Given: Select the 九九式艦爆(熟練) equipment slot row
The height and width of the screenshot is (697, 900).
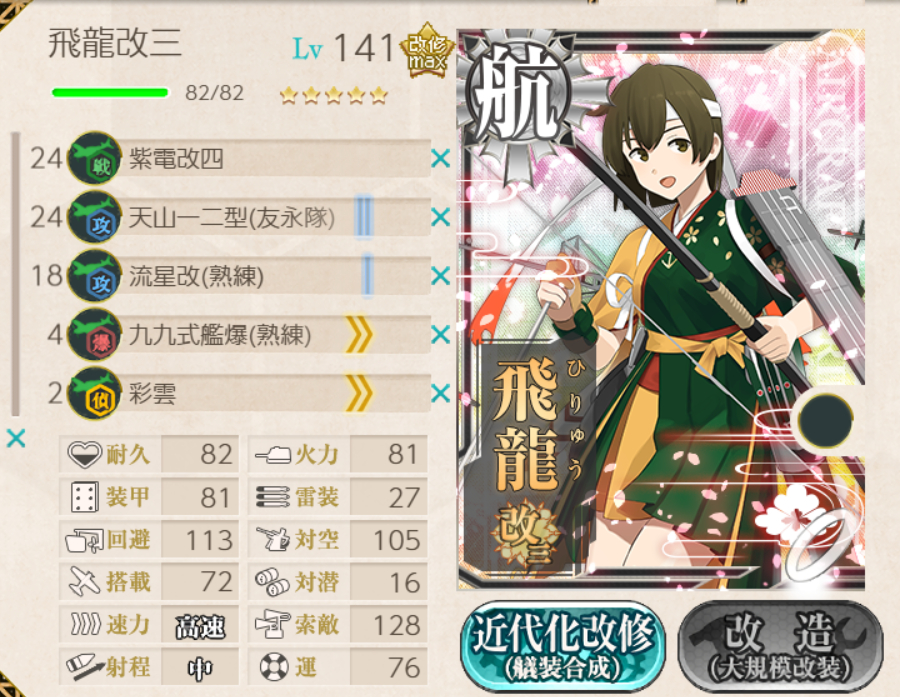Looking at the screenshot, I should 250,335.
